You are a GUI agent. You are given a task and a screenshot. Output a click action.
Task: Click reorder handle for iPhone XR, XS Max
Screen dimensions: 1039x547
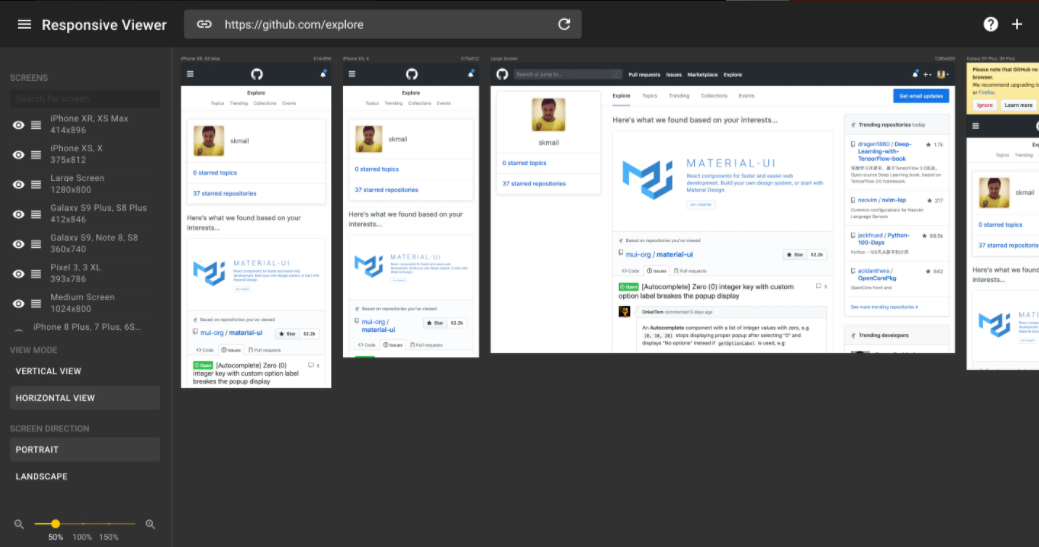tap(36, 124)
